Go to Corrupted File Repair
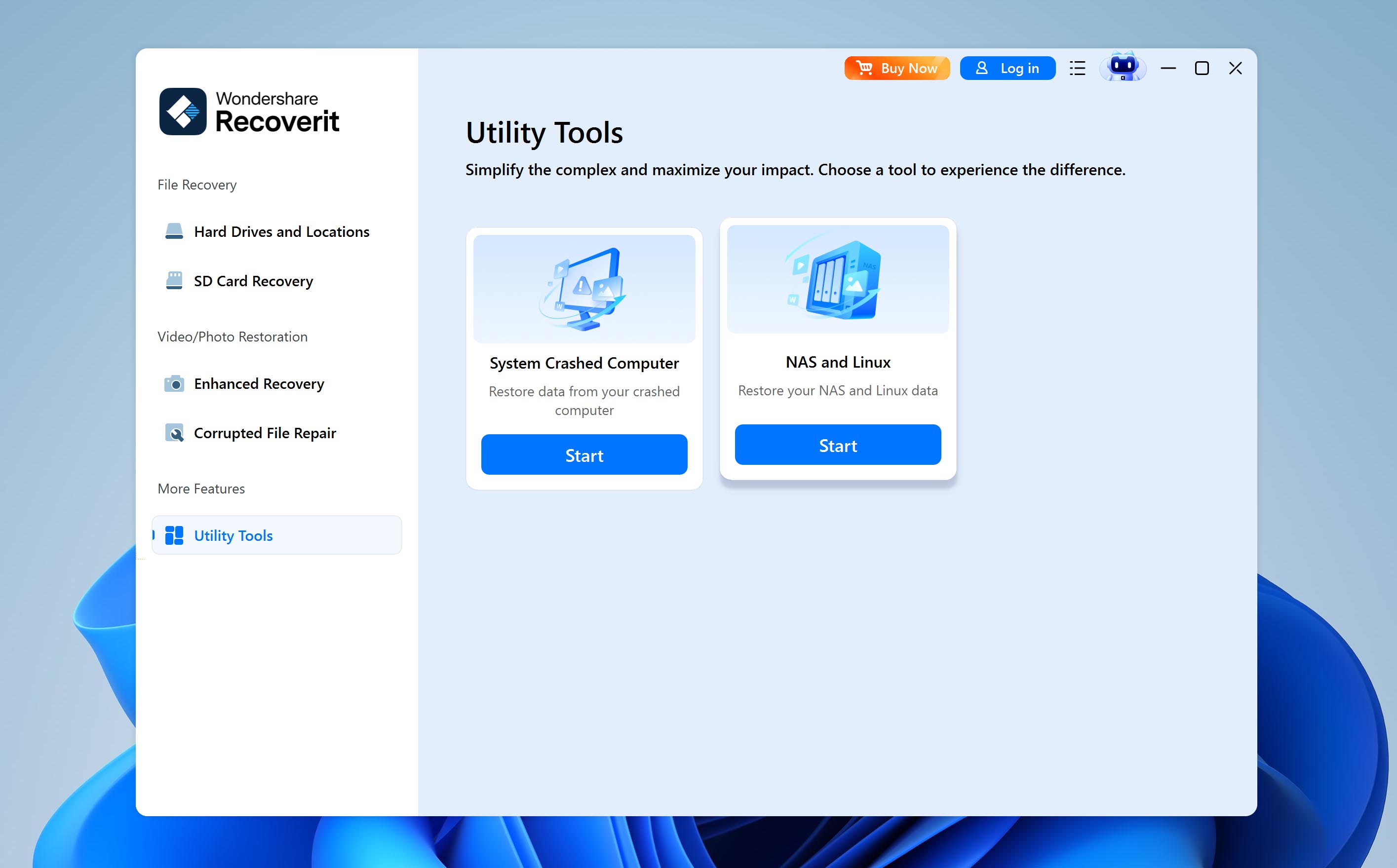 pos(277,433)
